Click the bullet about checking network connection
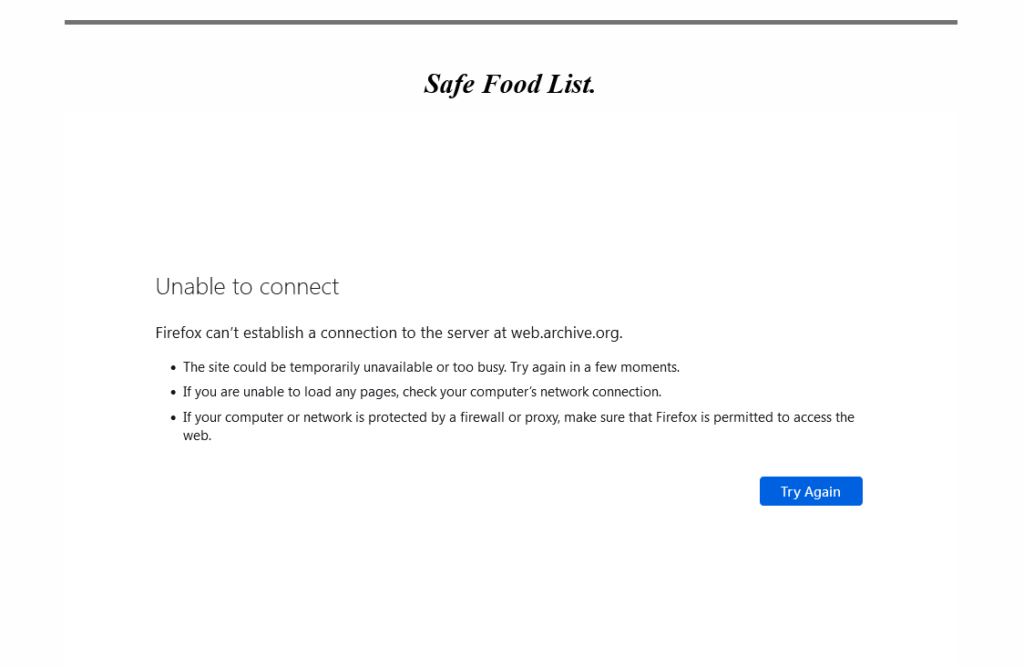 coord(422,392)
